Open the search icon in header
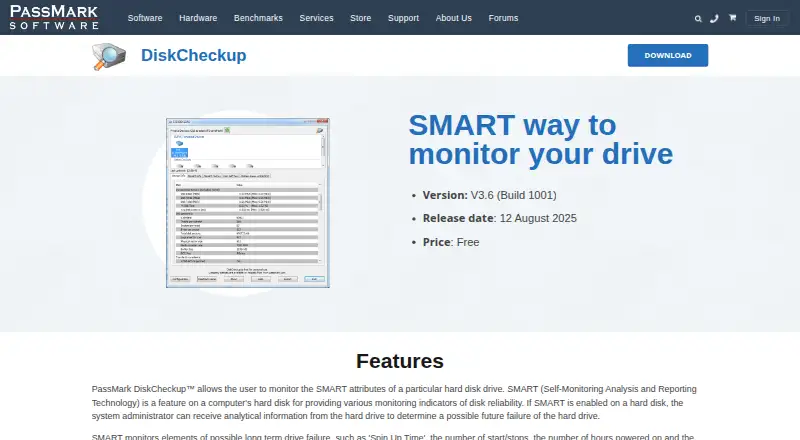Viewport: 800px width, 440px height. tap(698, 19)
